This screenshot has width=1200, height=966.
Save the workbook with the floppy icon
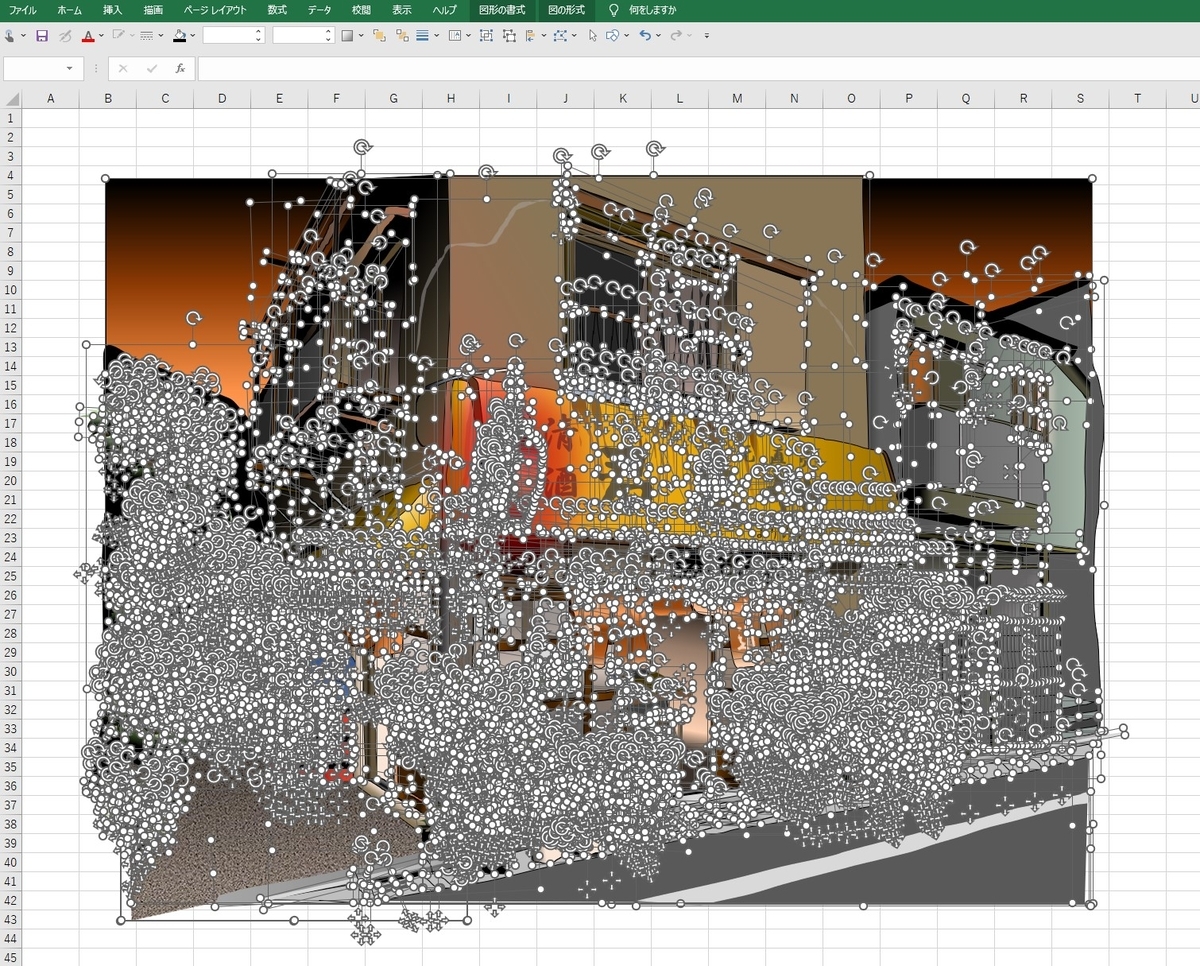point(42,35)
